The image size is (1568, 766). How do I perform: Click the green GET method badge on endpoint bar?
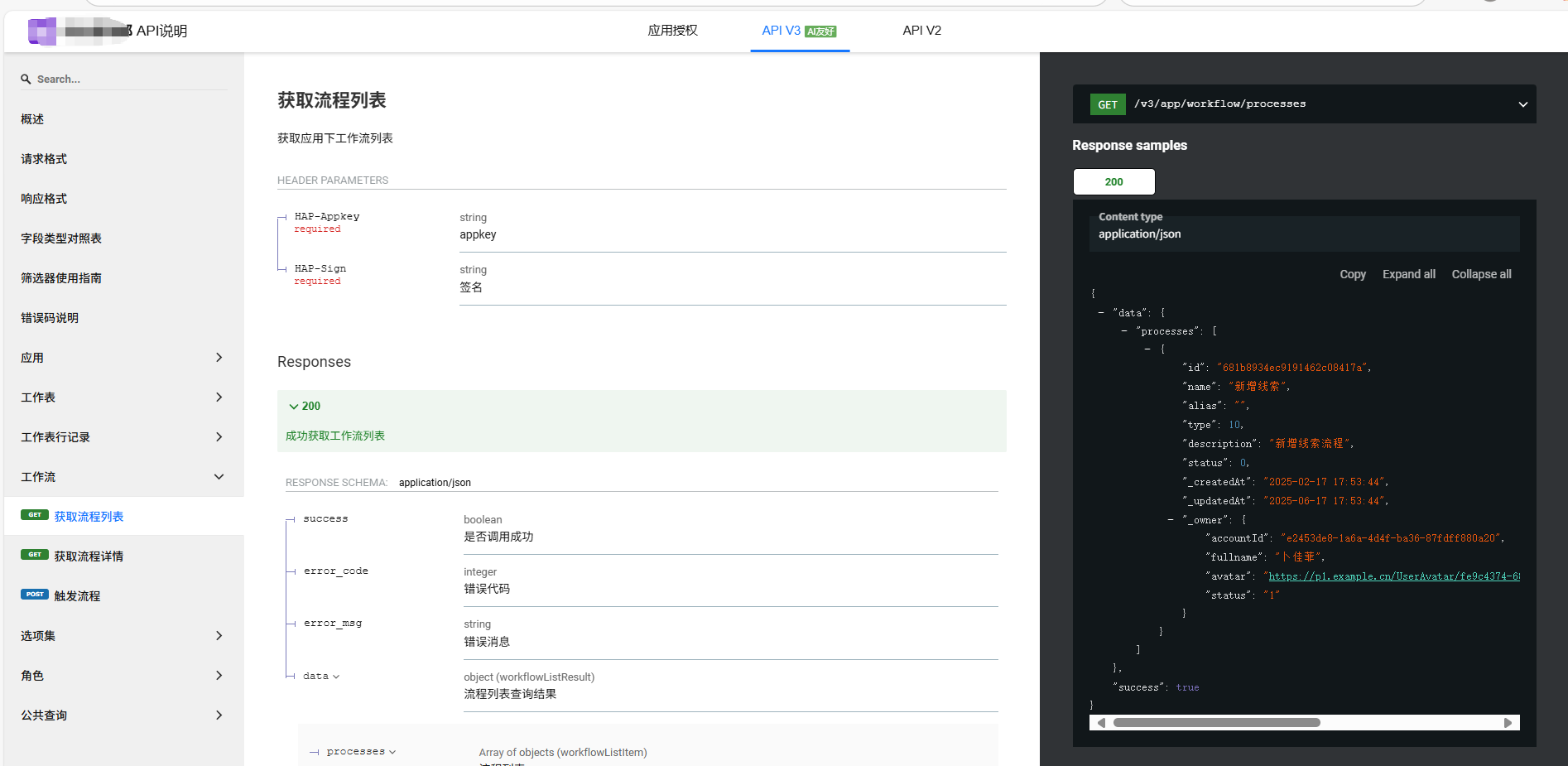point(1107,104)
